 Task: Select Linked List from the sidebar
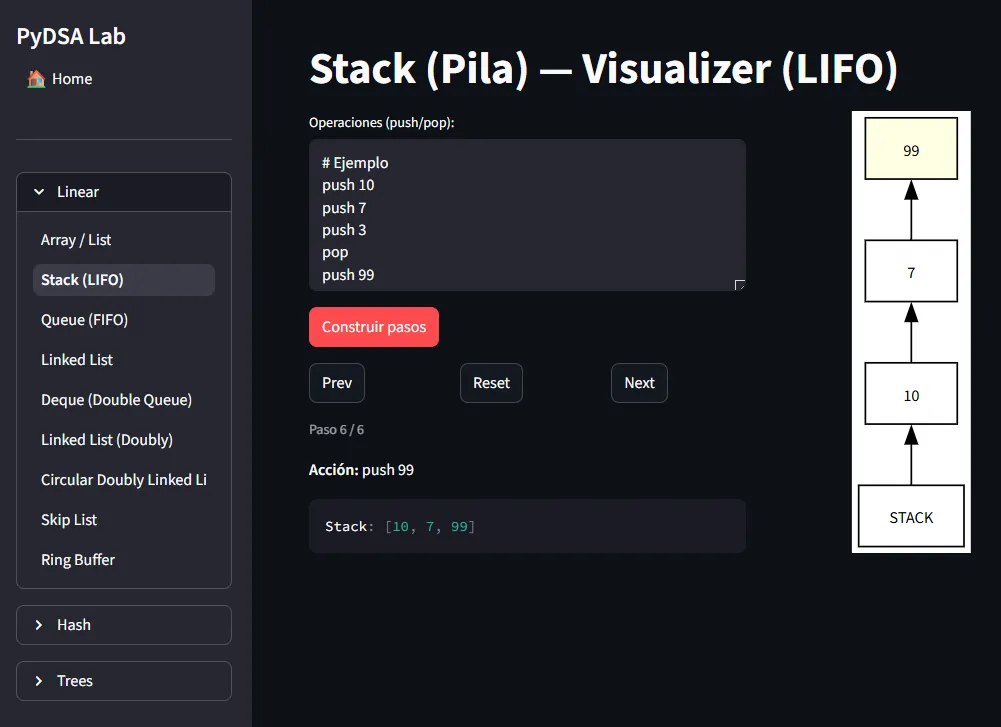coord(77,359)
